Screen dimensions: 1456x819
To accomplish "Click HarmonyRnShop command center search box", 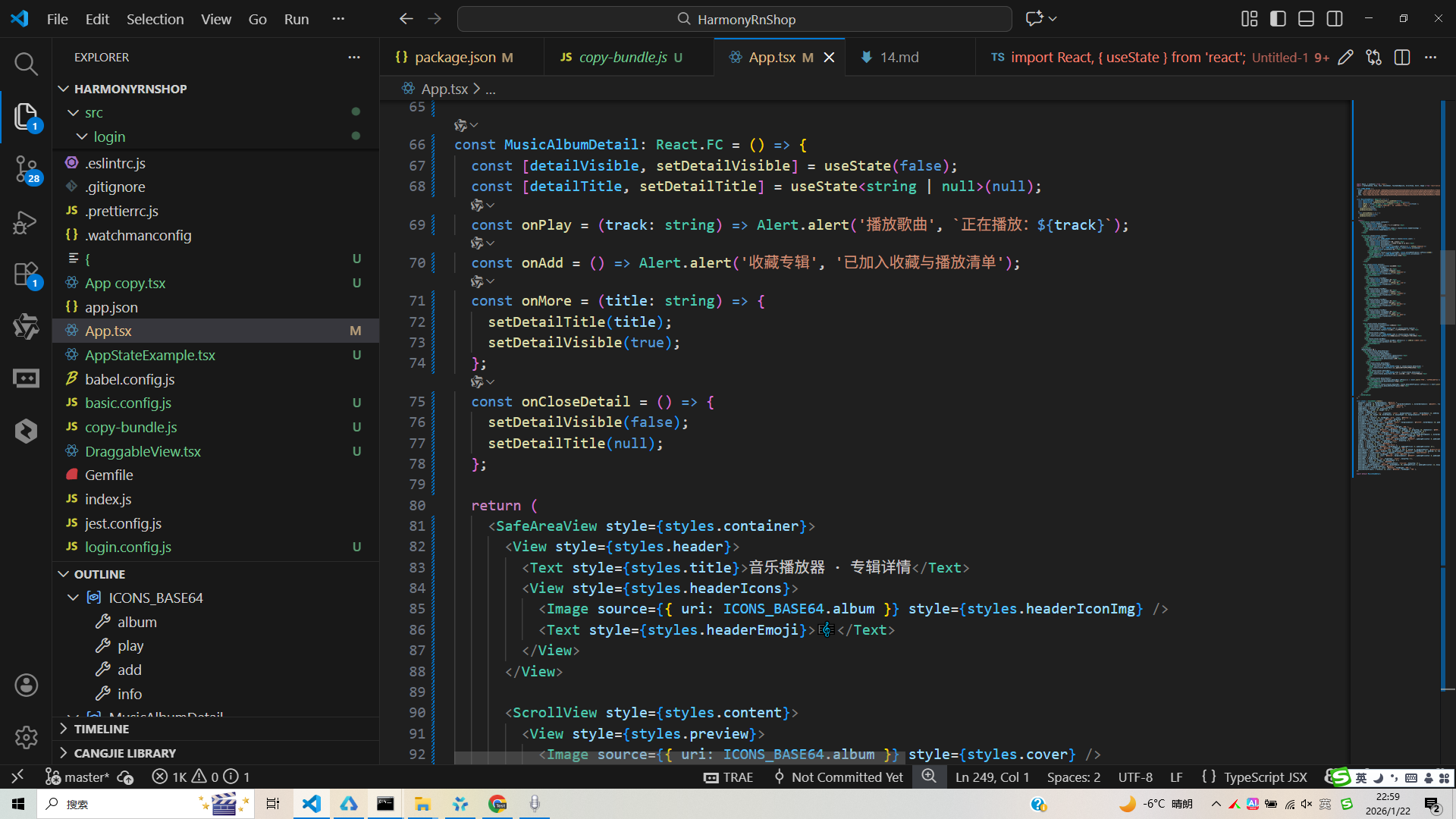I will tap(734, 19).
